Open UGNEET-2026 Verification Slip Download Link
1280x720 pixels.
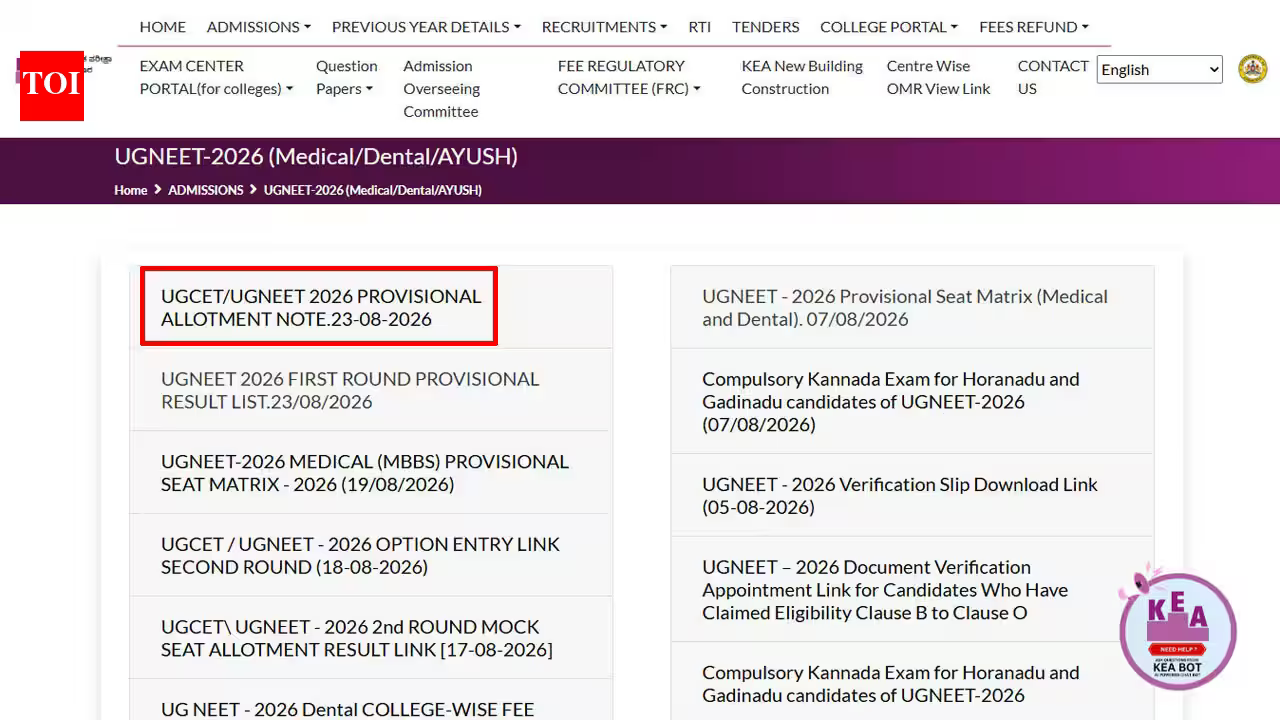pyautogui.click(x=900, y=495)
